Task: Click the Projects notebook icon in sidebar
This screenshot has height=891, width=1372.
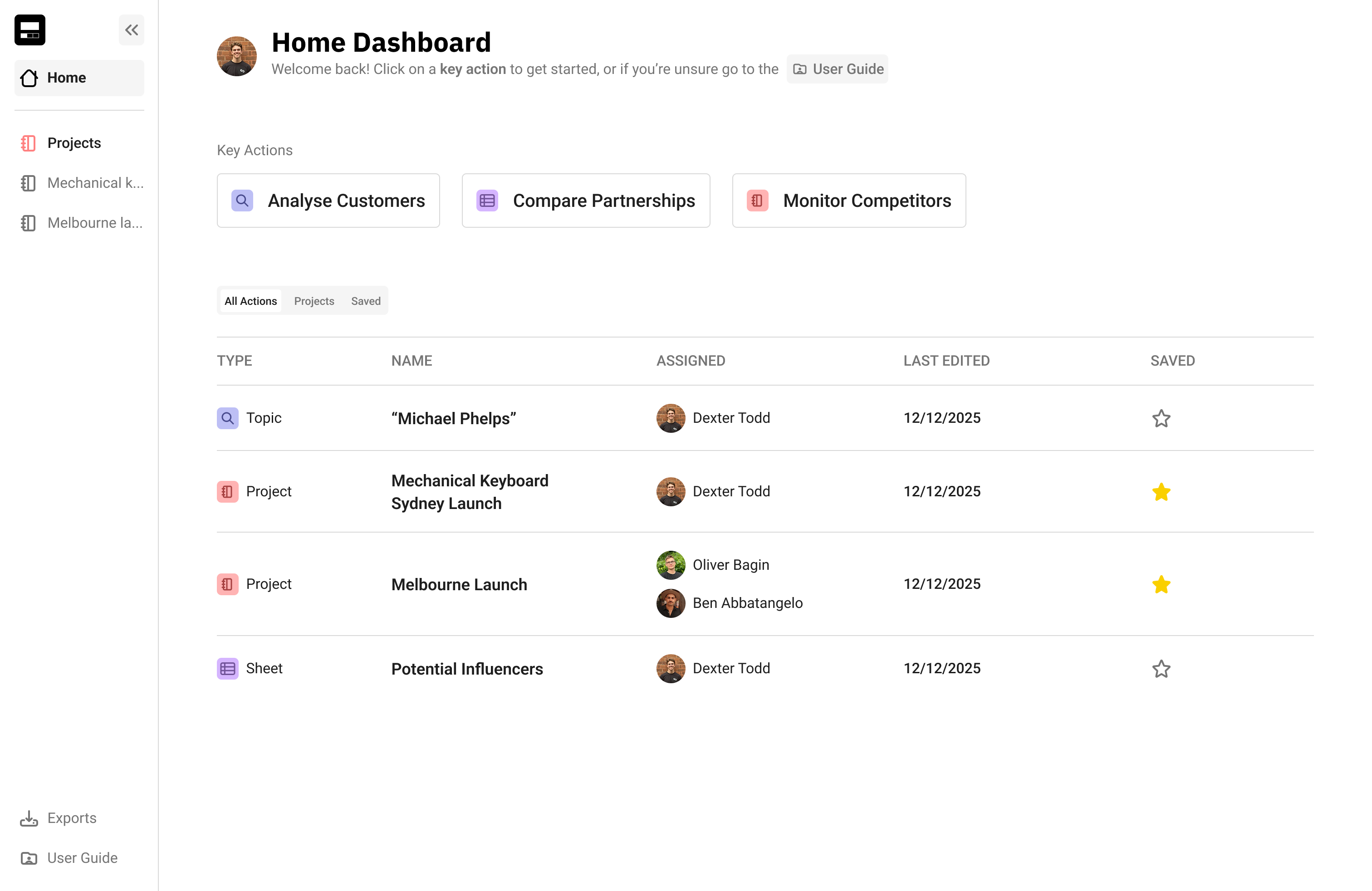Action: 28,143
